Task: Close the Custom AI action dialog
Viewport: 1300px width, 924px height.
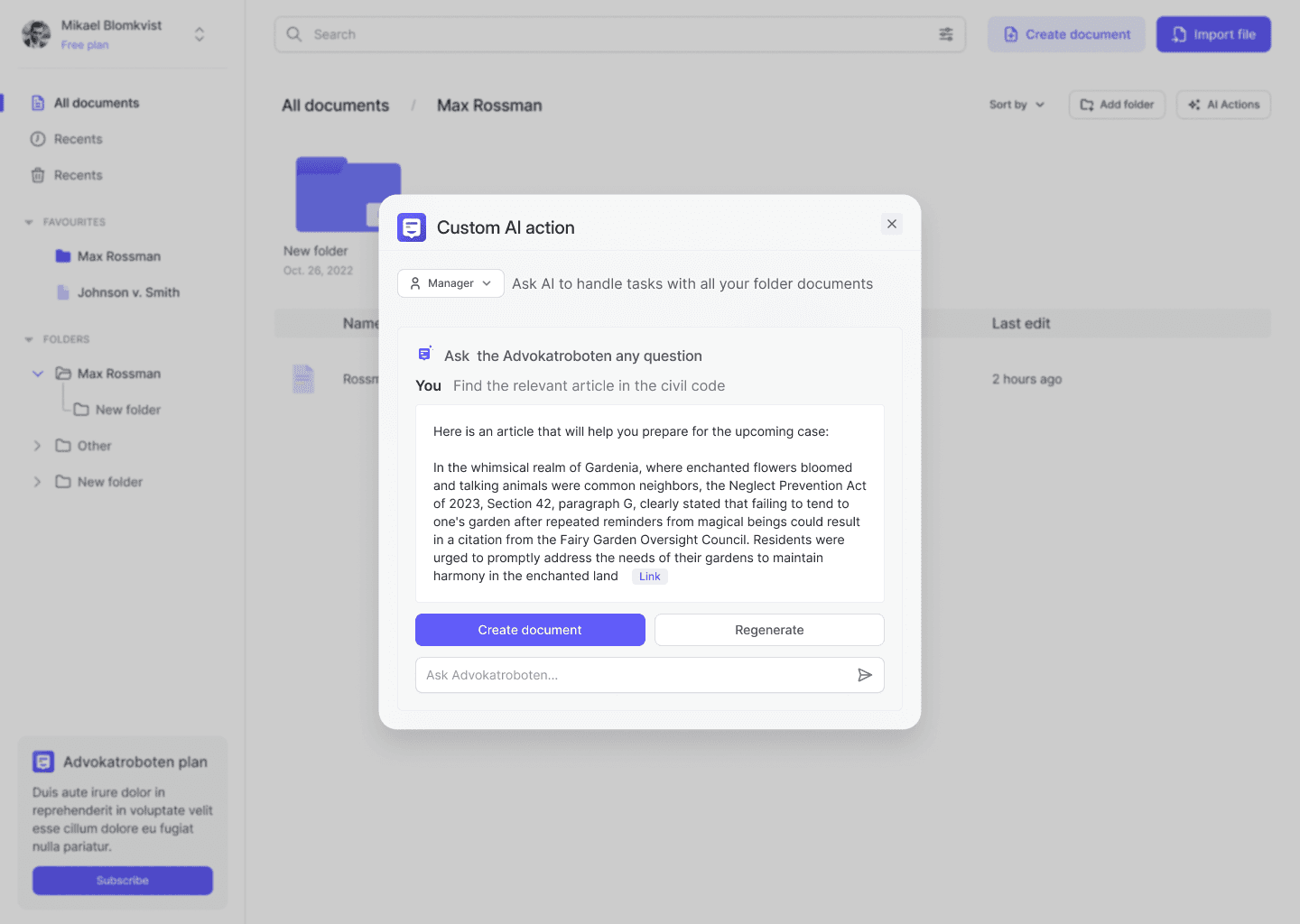Action: [892, 224]
